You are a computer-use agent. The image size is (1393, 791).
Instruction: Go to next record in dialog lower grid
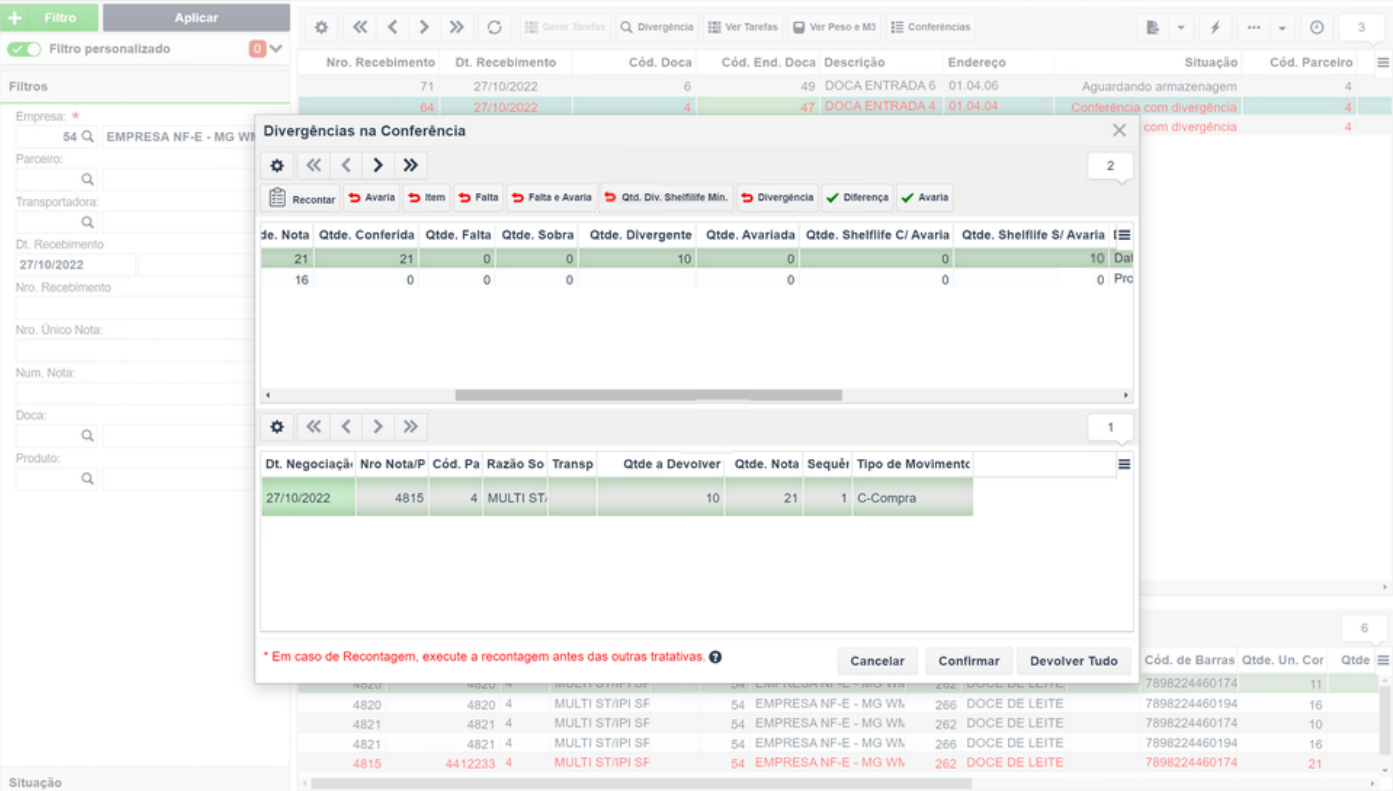pos(377,427)
